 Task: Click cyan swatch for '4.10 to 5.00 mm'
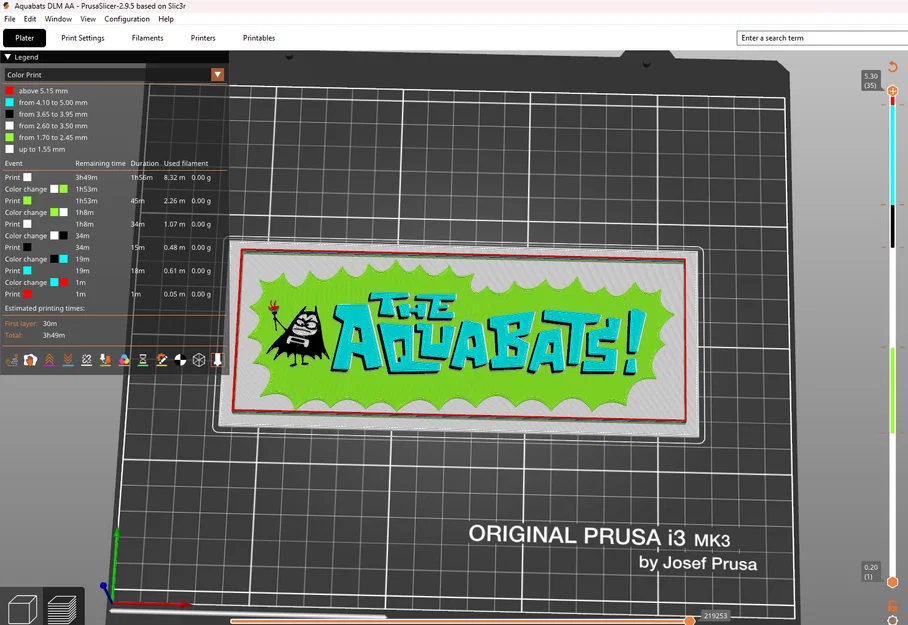pyautogui.click(x=9, y=103)
